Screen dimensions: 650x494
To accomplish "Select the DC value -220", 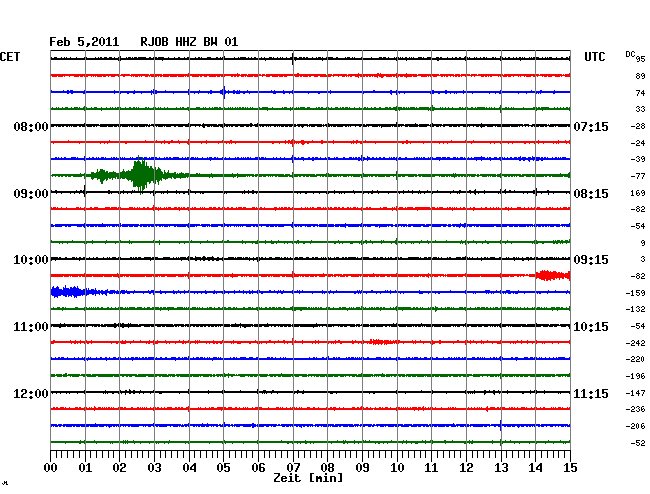I will pos(635,359).
